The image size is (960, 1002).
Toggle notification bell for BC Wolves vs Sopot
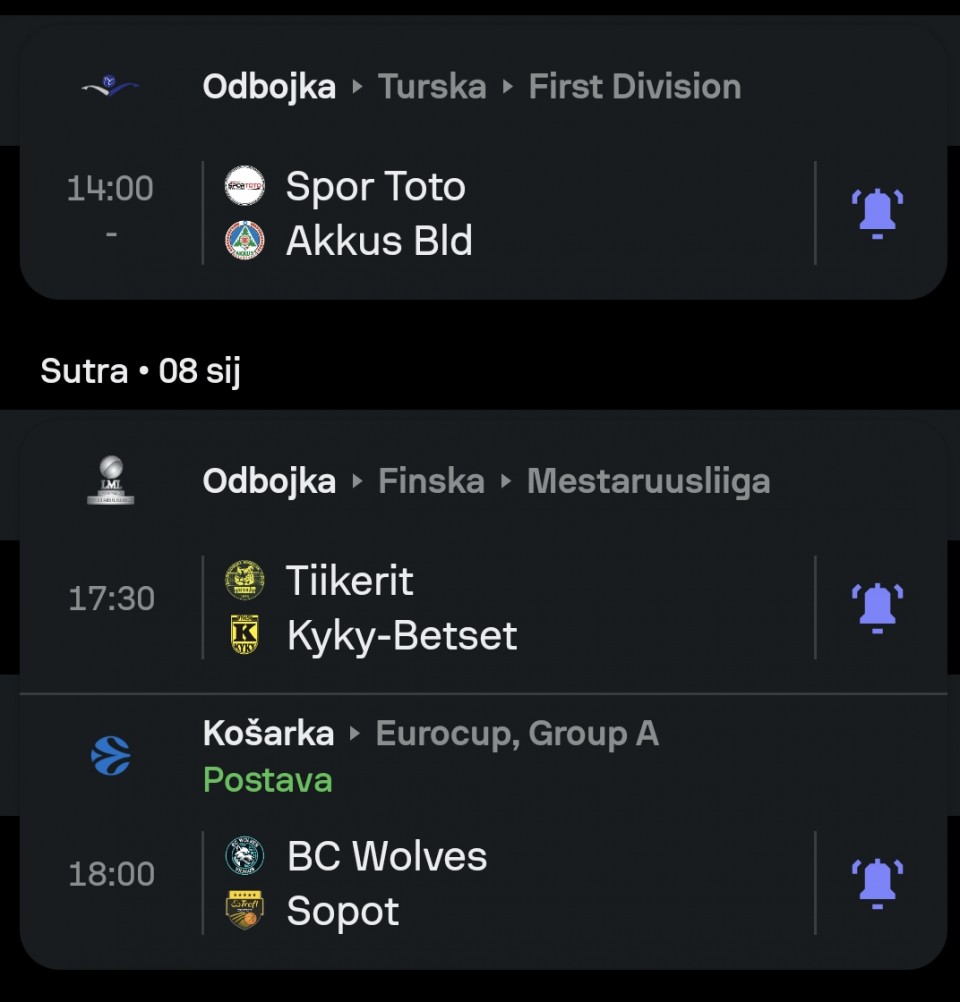click(x=877, y=883)
